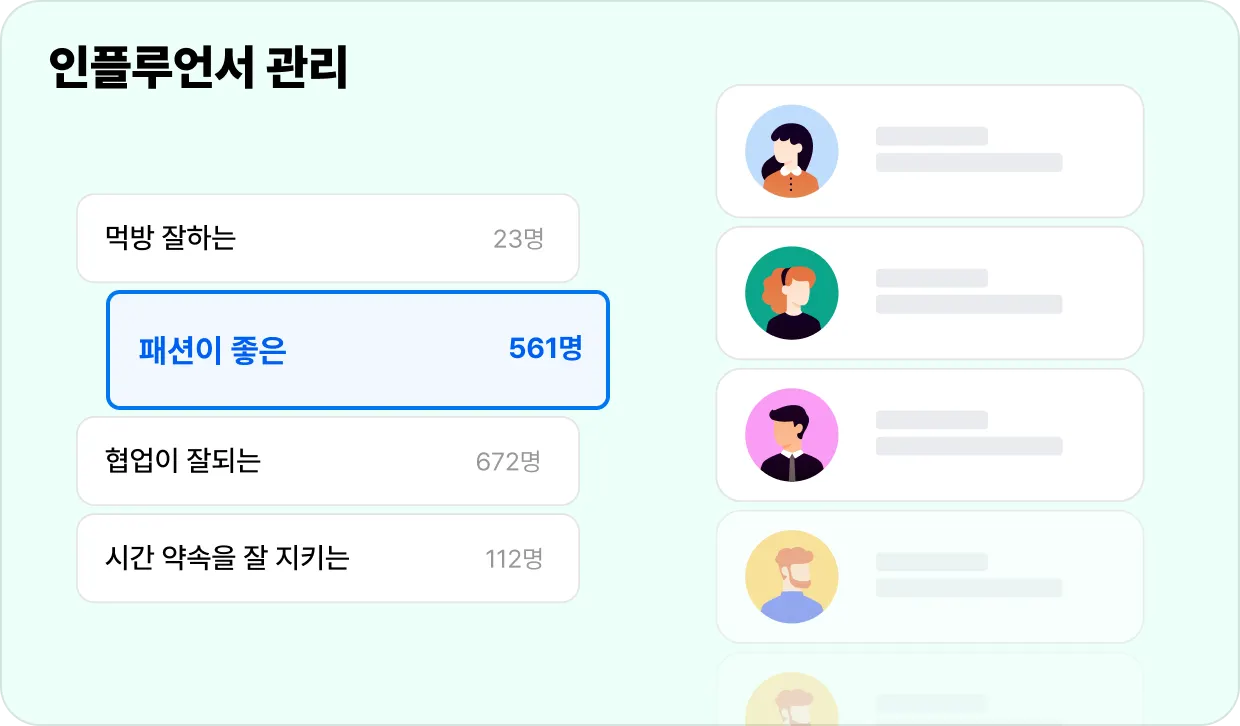Screen dimensions: 1240x726
Task: Open the influencer card with the pink avatar
Action: tap(930, 435)
